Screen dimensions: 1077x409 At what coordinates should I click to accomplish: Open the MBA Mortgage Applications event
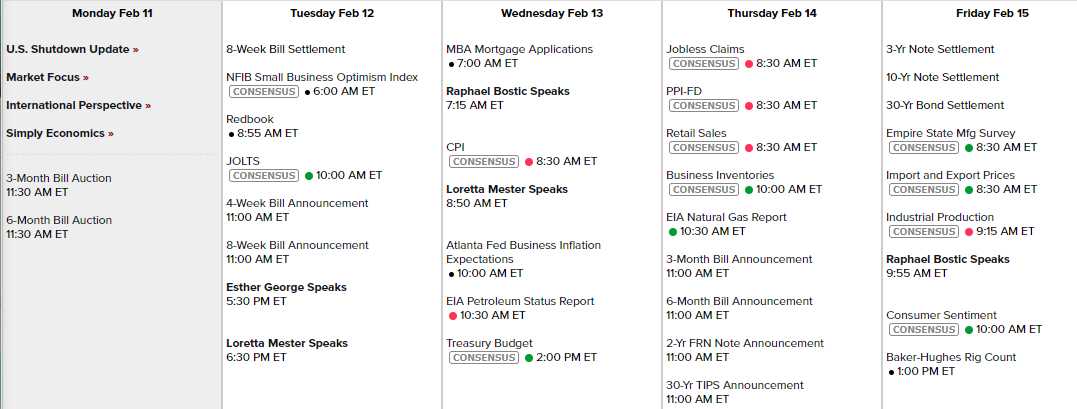tap(519, 49)
